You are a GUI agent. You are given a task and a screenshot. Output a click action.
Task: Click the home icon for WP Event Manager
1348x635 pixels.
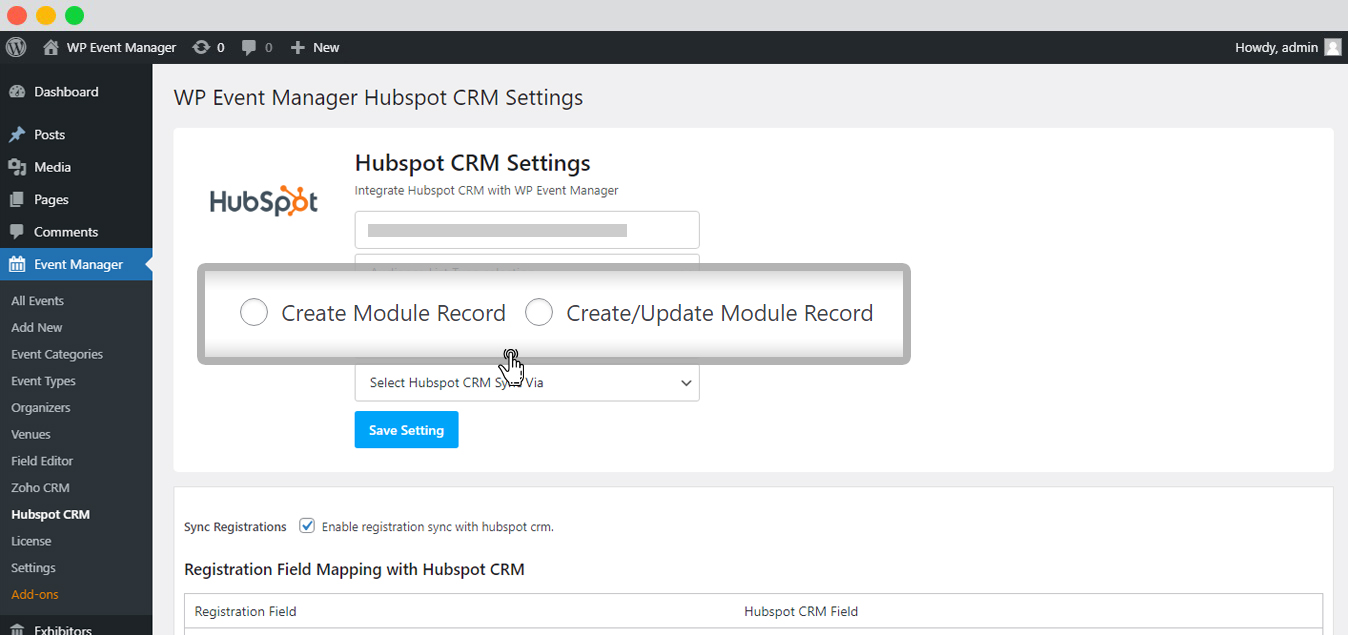[x=51, y=47]
